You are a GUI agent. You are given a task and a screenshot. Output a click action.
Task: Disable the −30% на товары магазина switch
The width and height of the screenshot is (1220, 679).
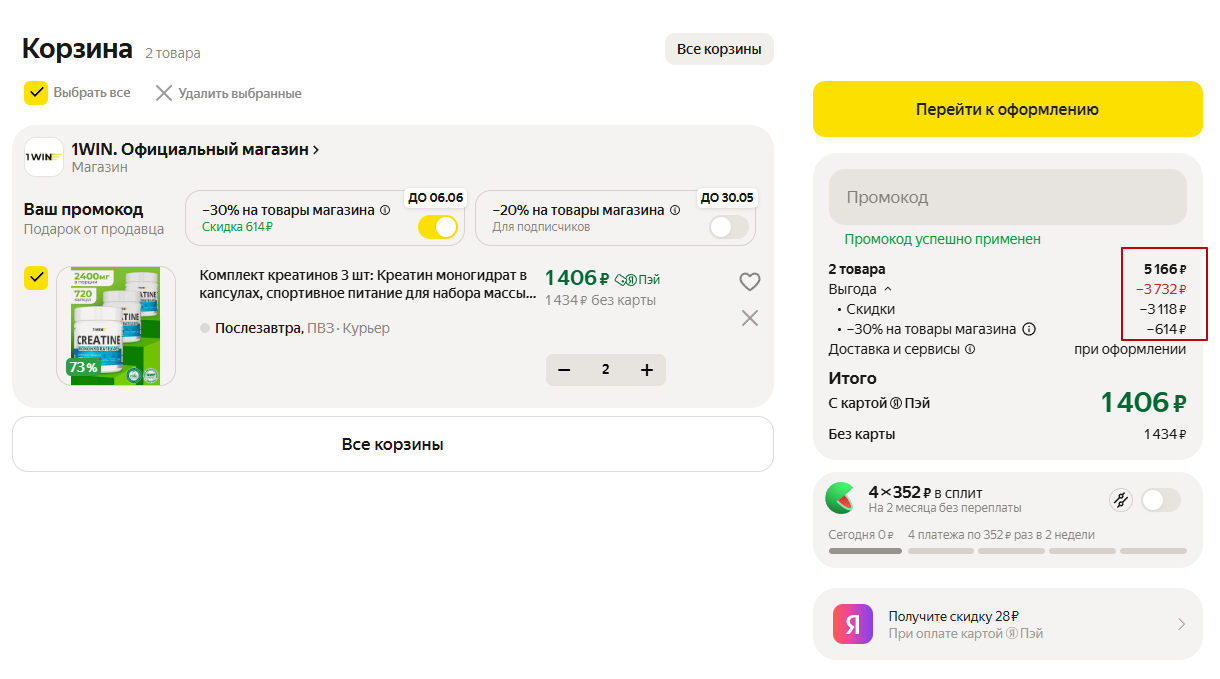coord(438,227)
